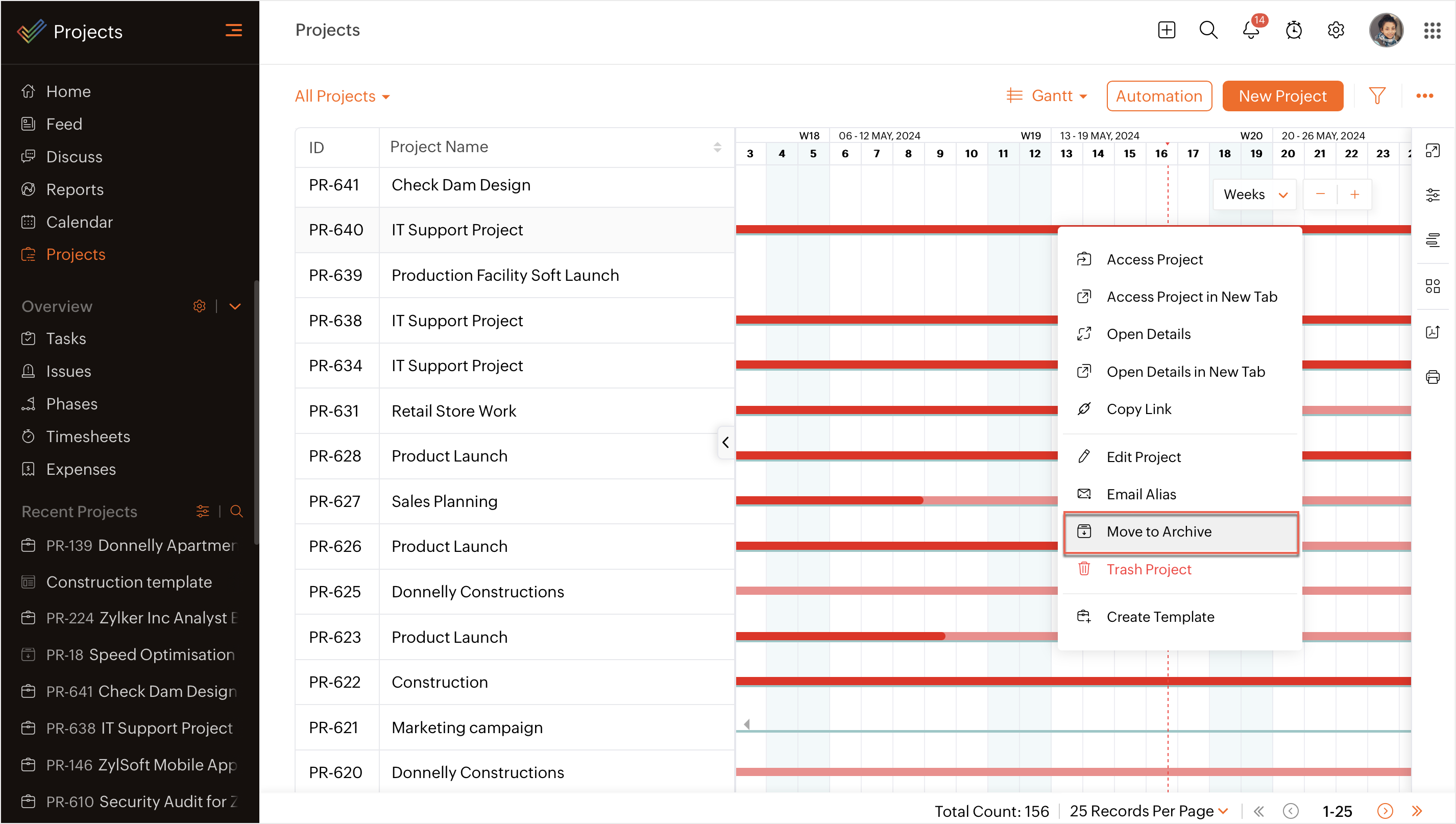Click the Sales Planning red progress bar
This screenshot has width=1456, height=824.
[829, 500]
